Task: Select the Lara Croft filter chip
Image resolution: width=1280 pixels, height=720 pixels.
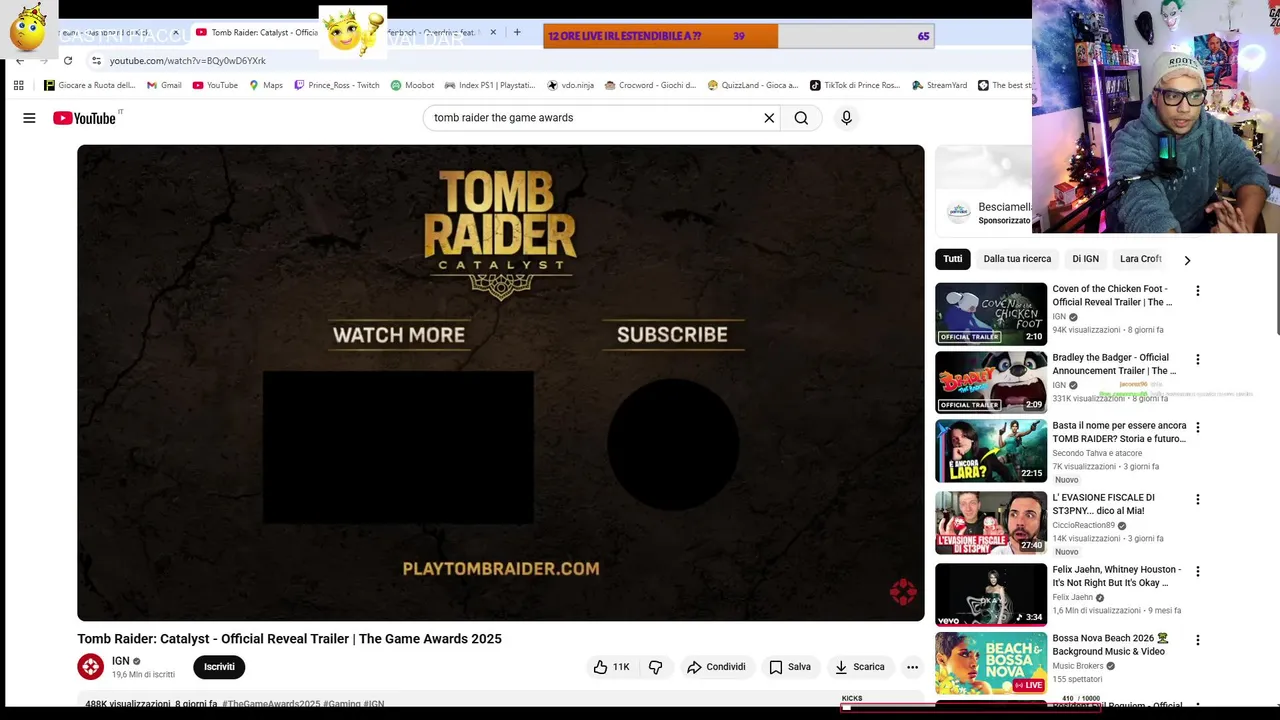Action: coord(1140,259)
